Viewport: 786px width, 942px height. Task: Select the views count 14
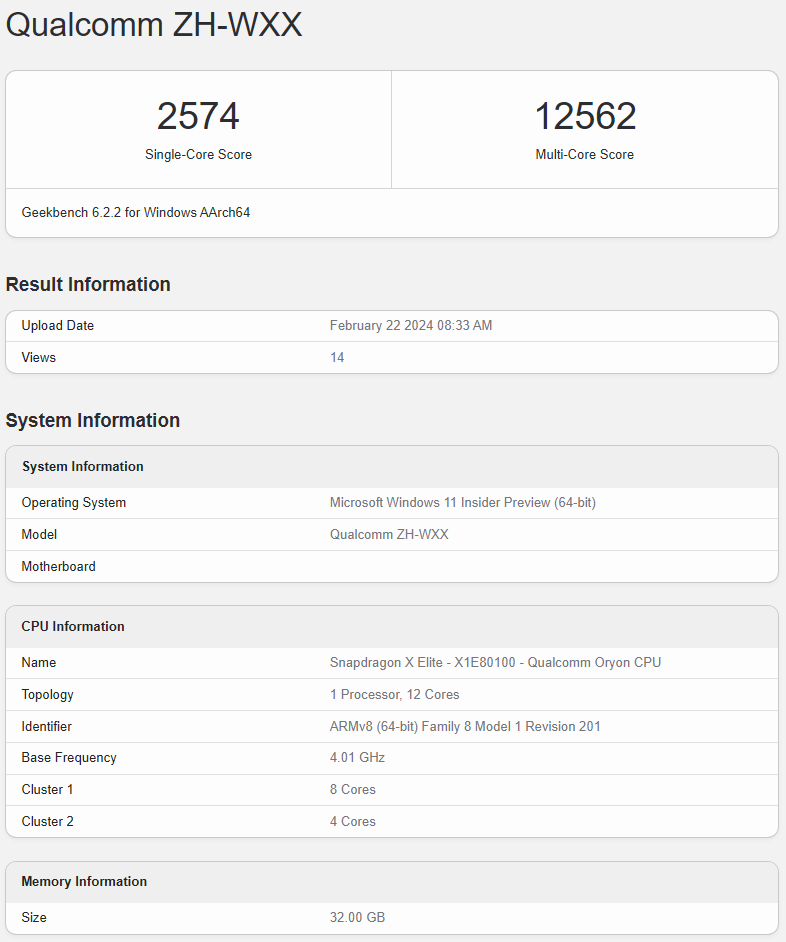point(337,357)
